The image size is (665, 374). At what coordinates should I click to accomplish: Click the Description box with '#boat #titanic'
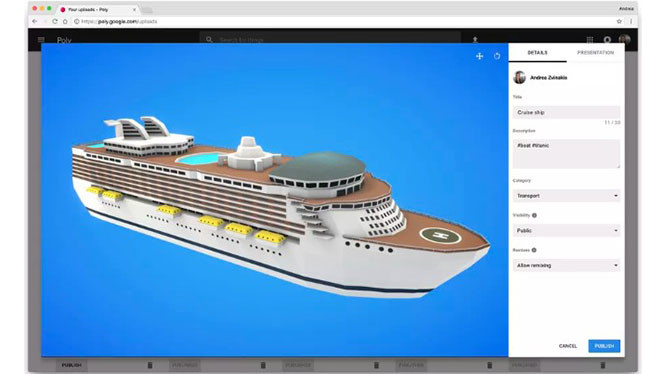click(567, 154)
